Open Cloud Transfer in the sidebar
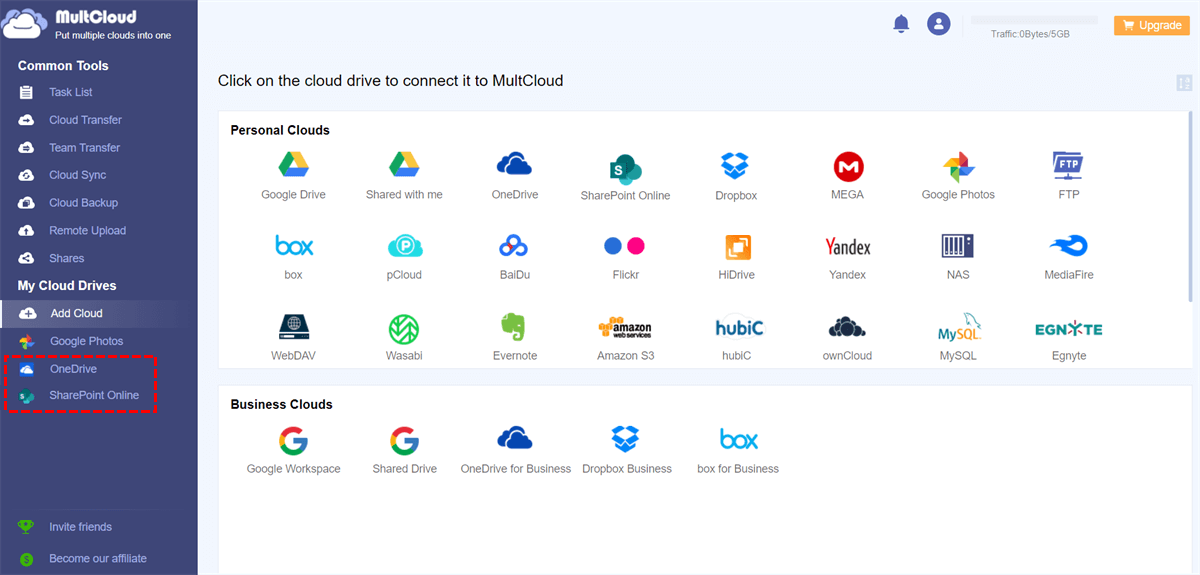Image resolution: width=1200 pixels, height=575 pixels. [x=85, y=120]
